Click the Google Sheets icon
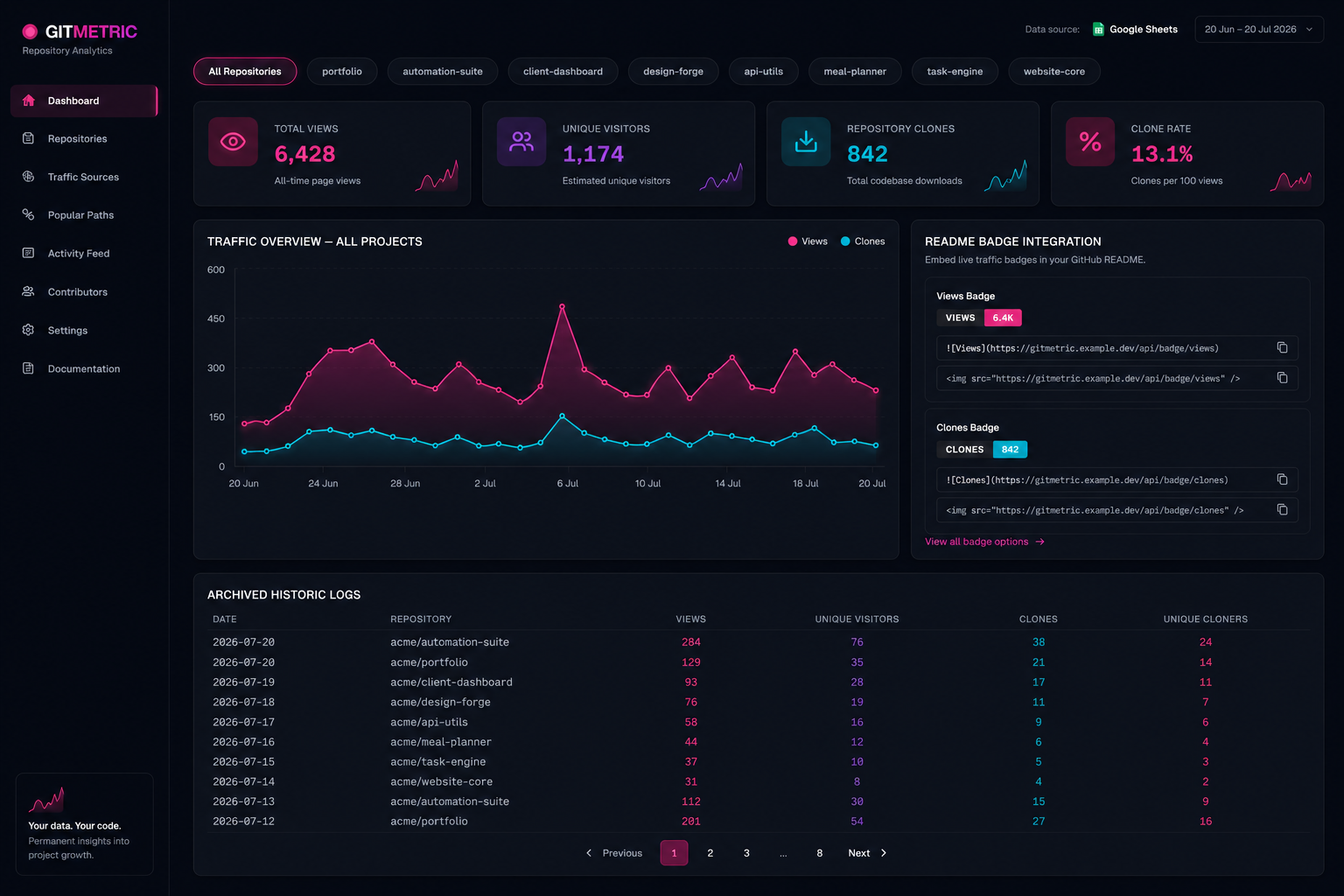 click(1098, 30)
